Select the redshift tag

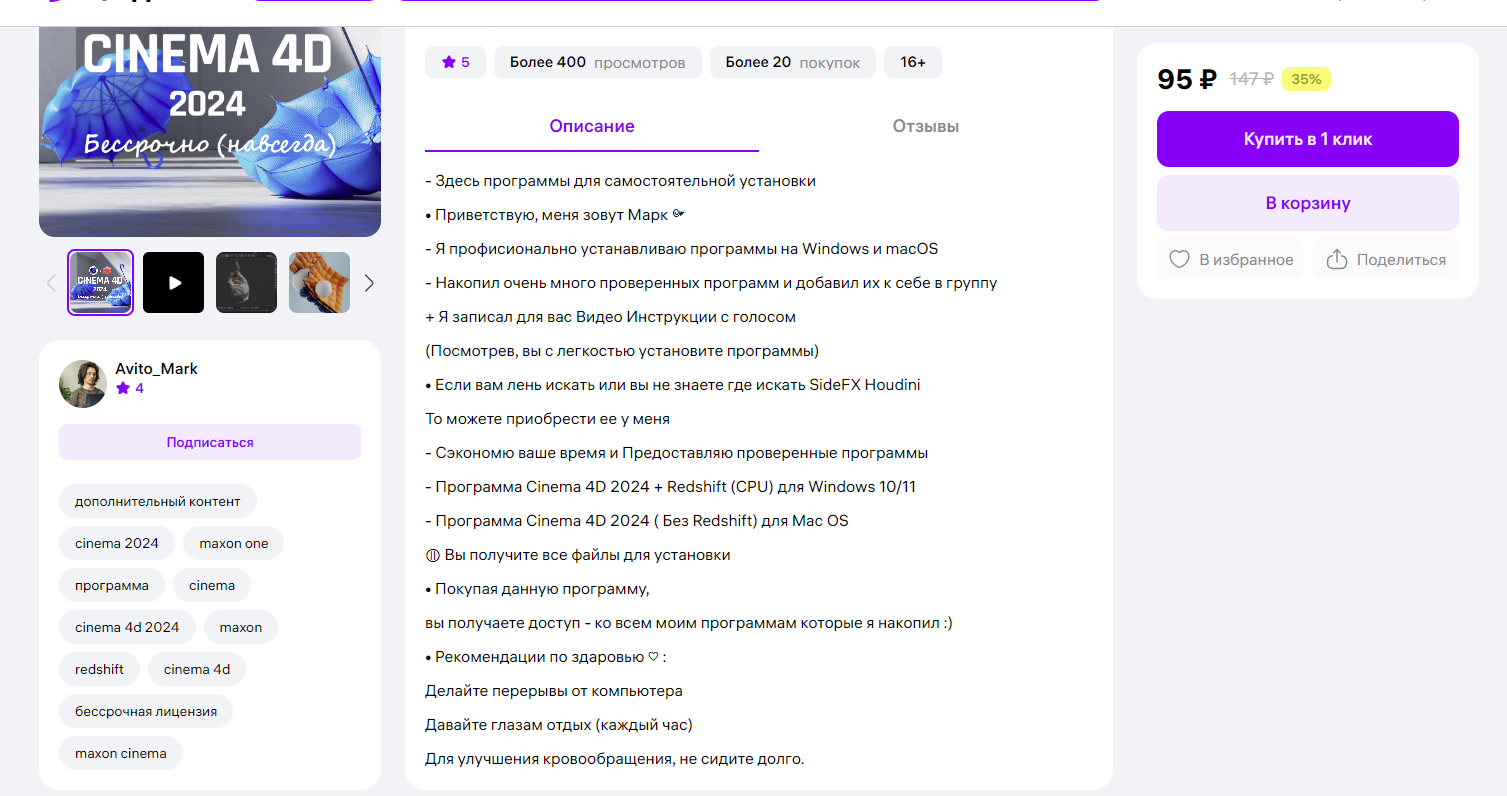click(x=99, y=670)
